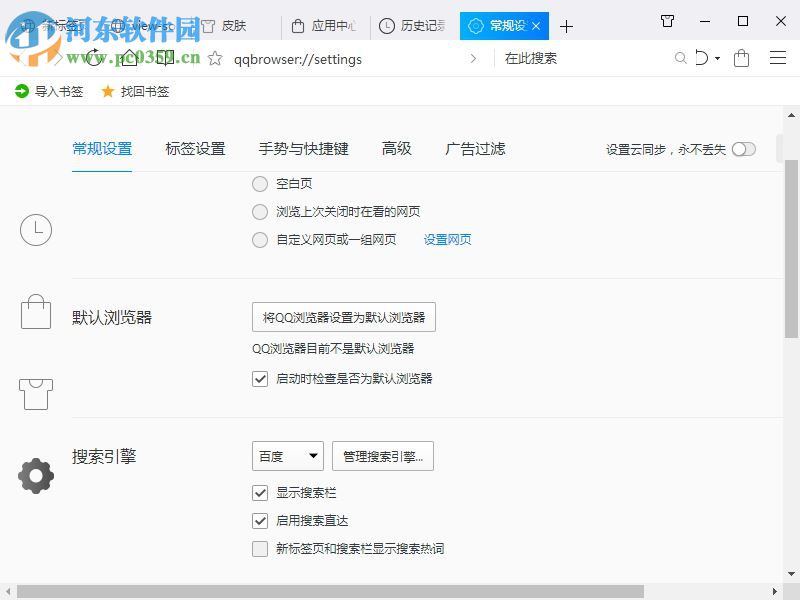
Task: Open the 百度 search engine dropdown
Action: pos(287,455)
